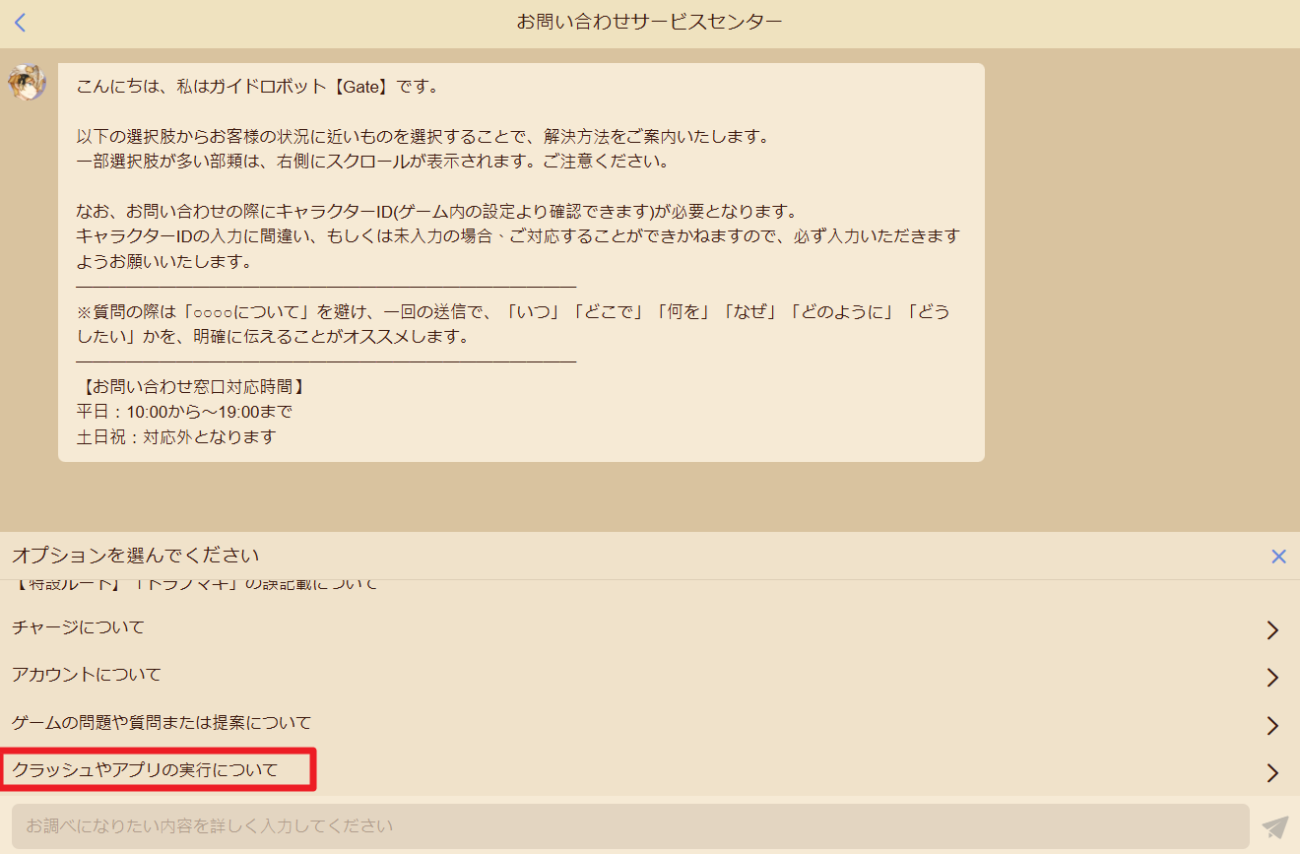The image size is (1300, 854).
Task: Focus the お調べになりたい内容 message input field
Action: pyautogui.click(x=630, y=826)
